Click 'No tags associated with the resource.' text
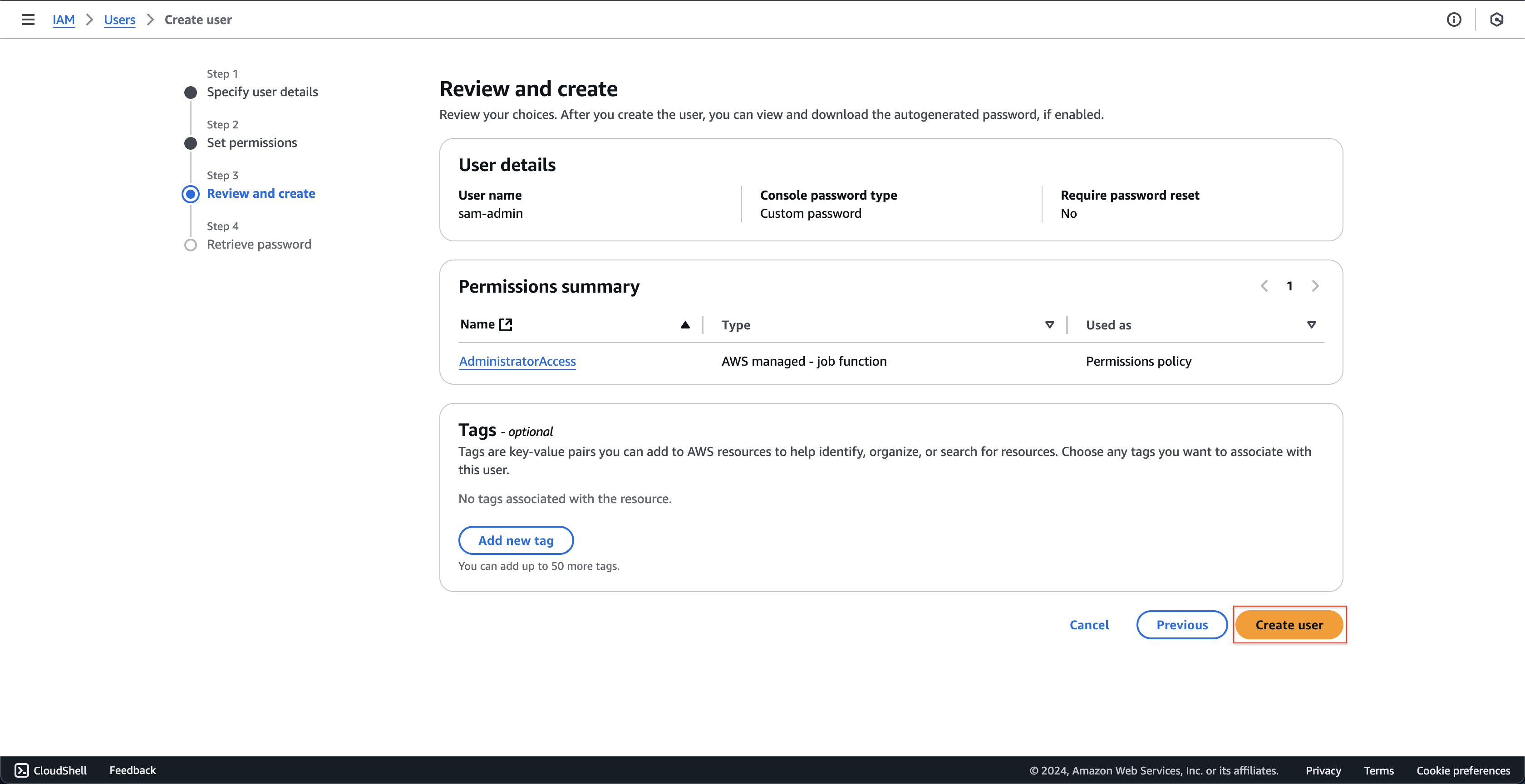This screenshot has height=784, width=1525. pyautogui.click(x=565, y=499)
